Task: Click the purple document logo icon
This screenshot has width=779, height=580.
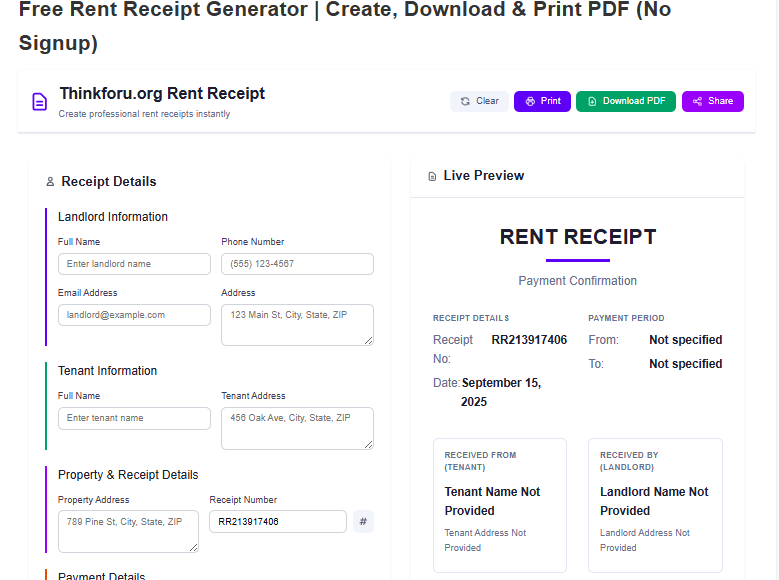Action: [x=39, y=101]
